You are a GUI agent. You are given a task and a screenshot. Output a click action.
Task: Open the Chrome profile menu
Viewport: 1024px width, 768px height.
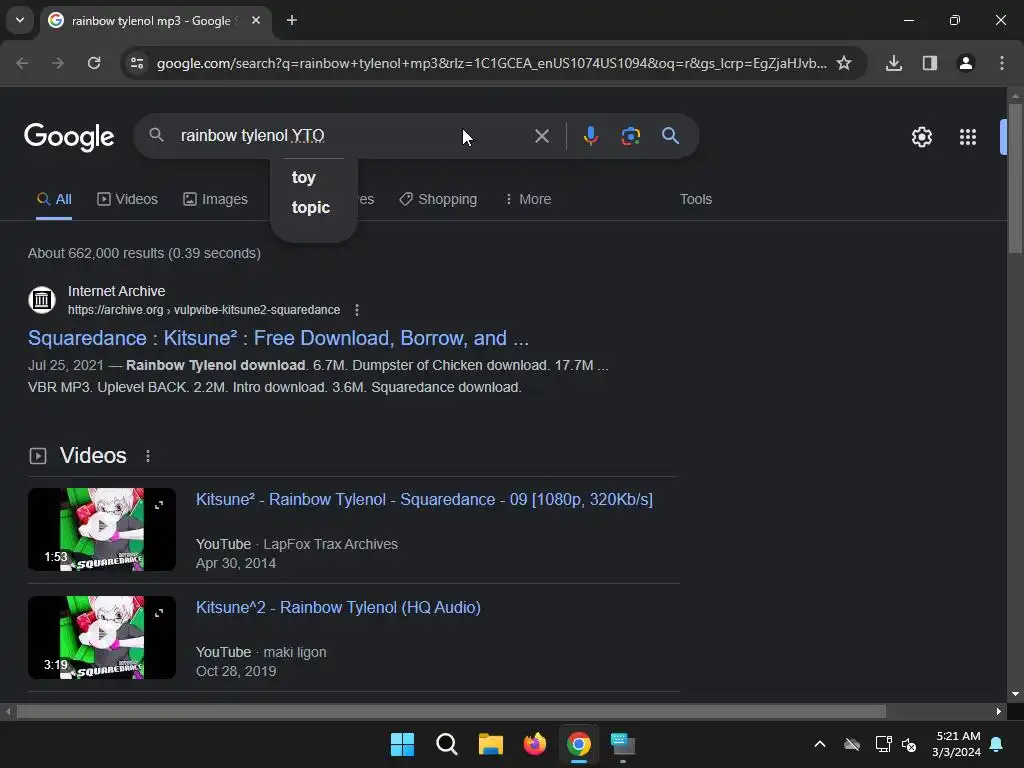click(965, 63)
